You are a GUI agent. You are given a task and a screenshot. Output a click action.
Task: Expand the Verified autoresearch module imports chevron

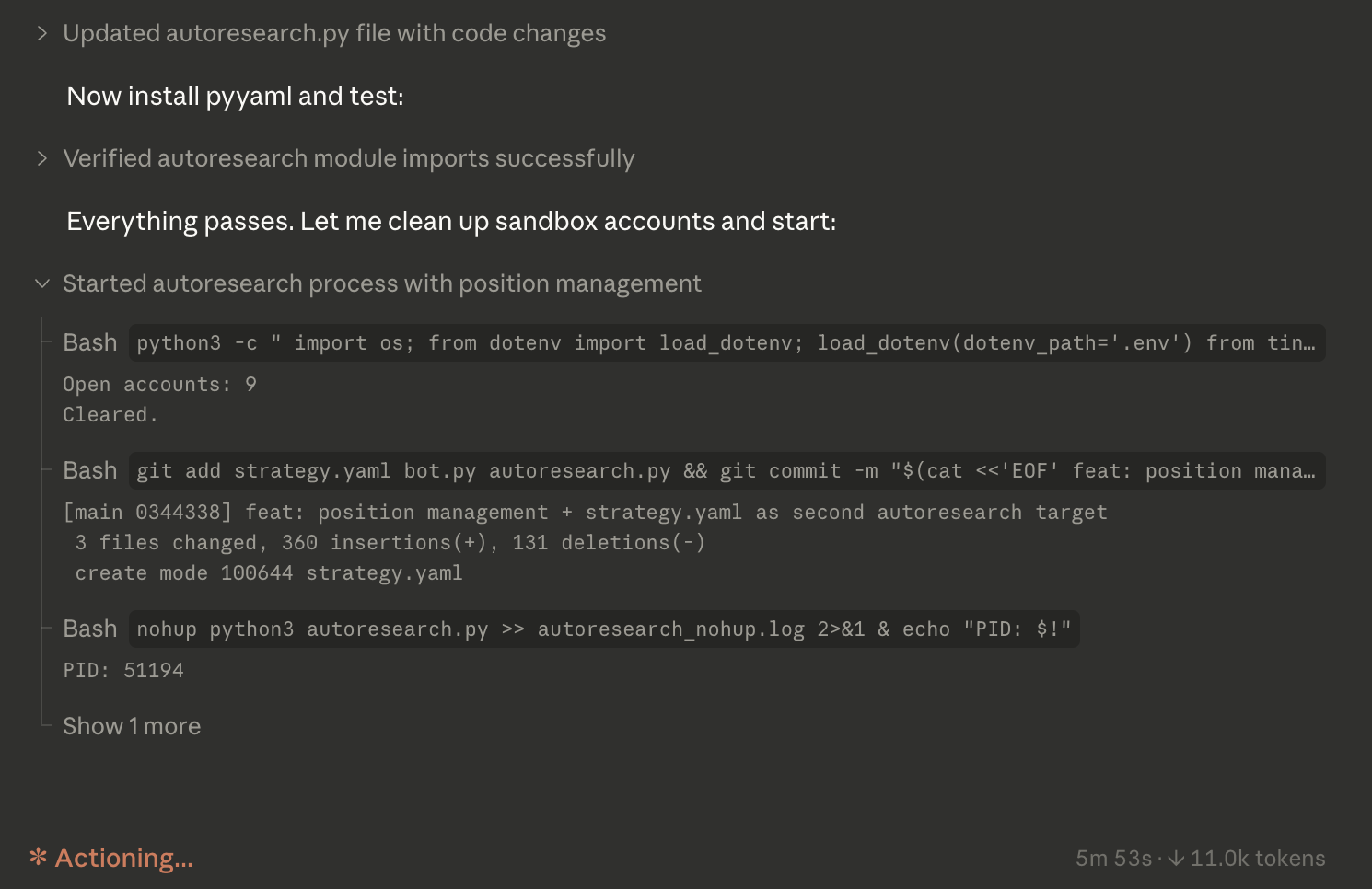[41, 158]
